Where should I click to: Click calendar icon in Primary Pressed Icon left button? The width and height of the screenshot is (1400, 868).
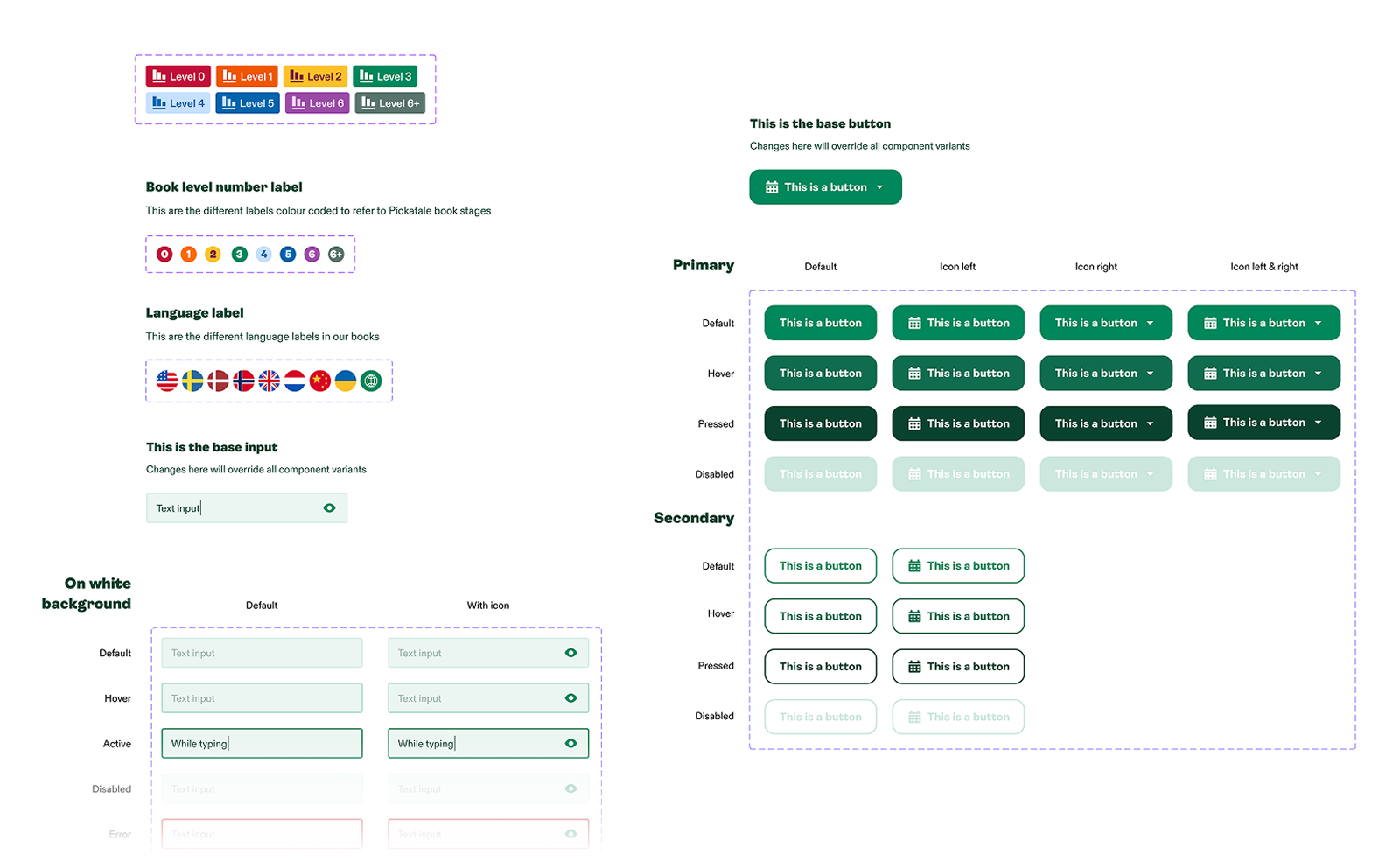pos(914,423)
